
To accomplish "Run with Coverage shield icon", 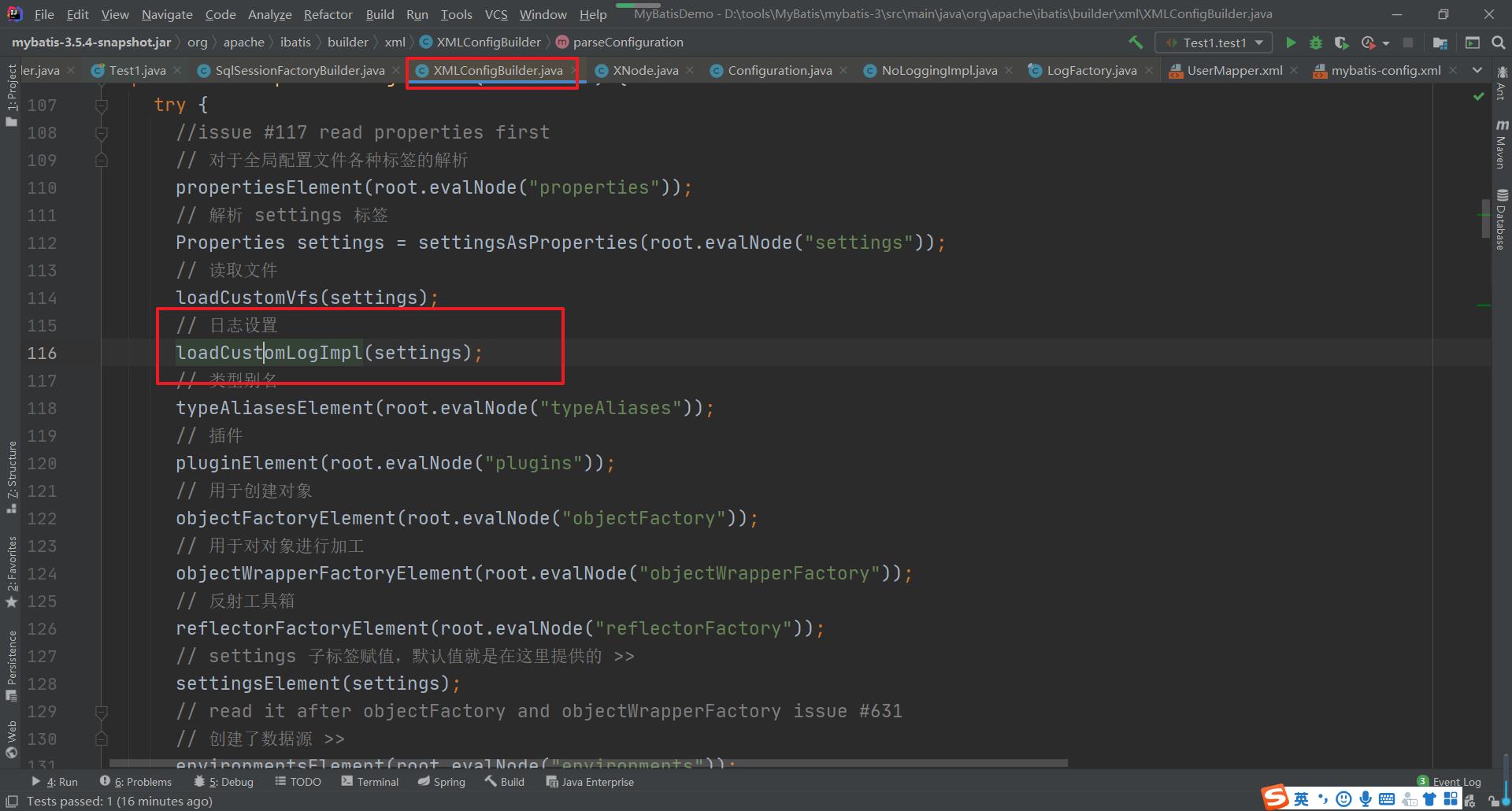I will coord(1342,43).
